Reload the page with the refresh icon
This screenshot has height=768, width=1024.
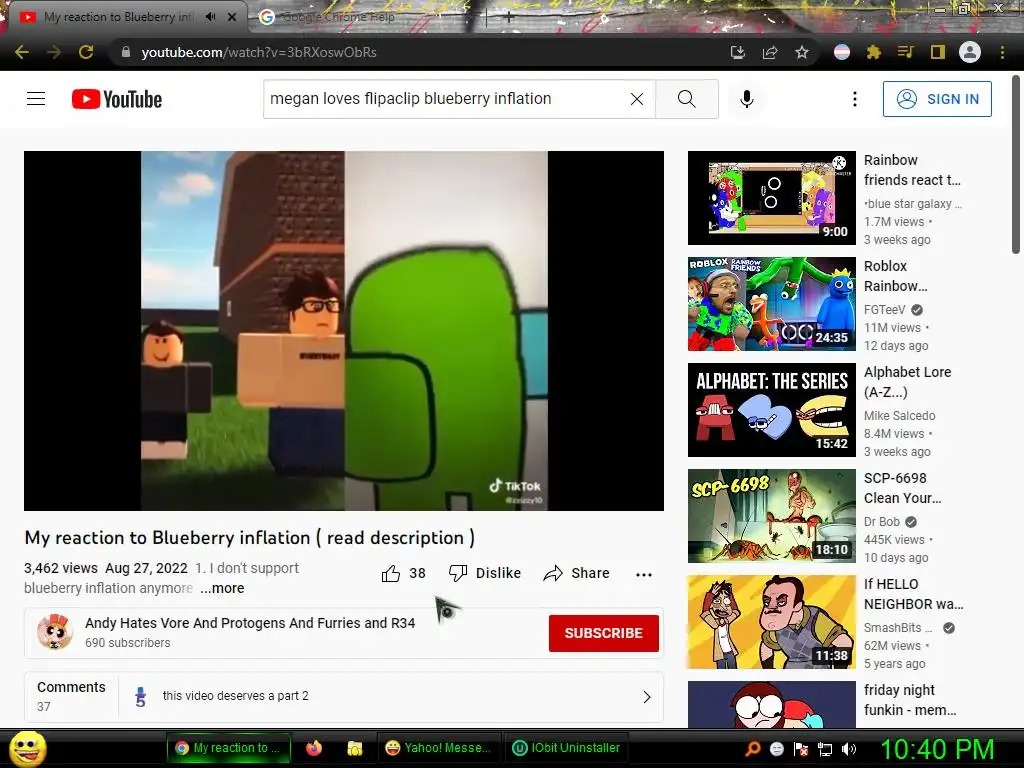(86, 52)
